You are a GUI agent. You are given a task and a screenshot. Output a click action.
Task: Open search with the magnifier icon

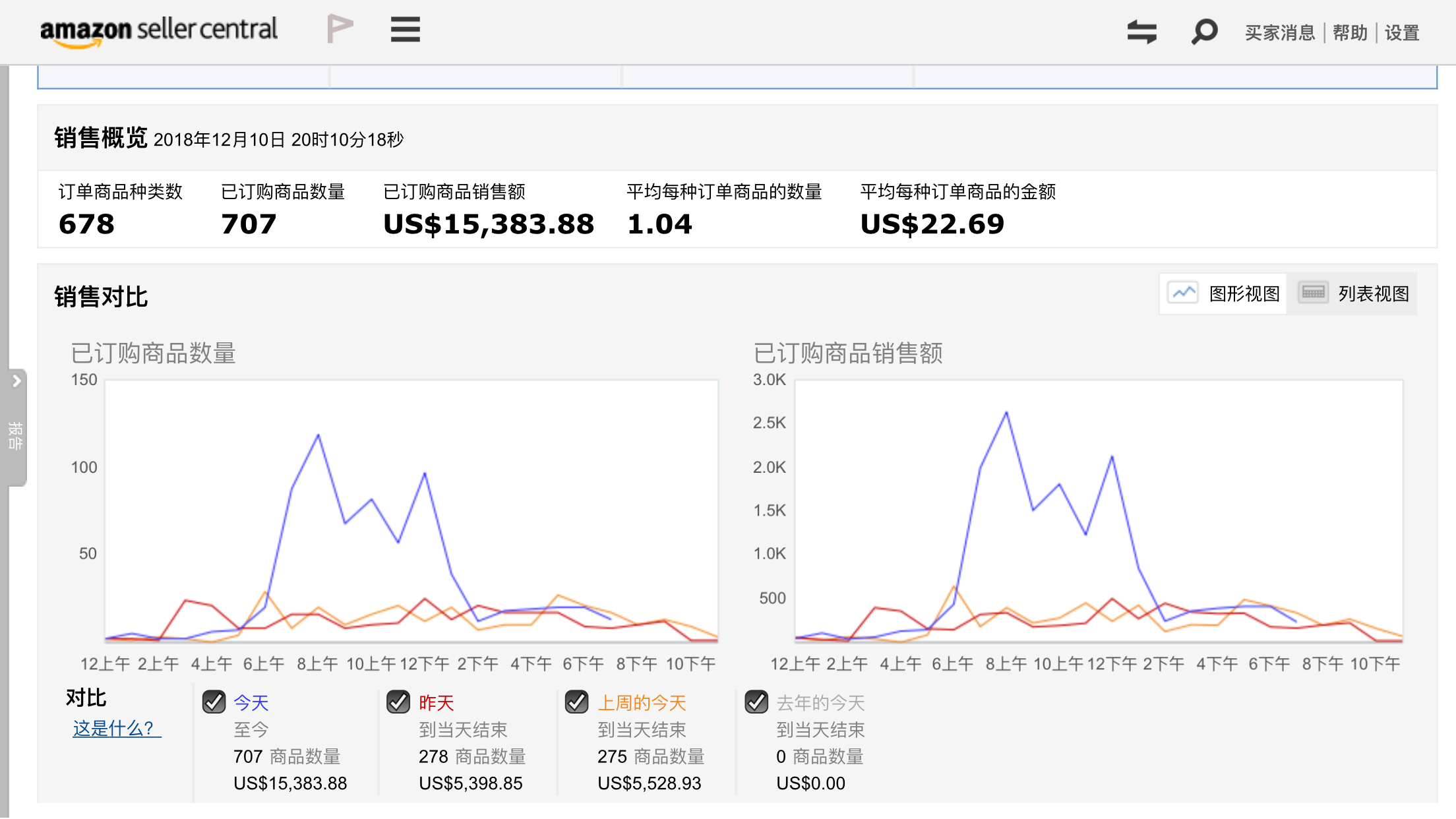click(1204, 32)
